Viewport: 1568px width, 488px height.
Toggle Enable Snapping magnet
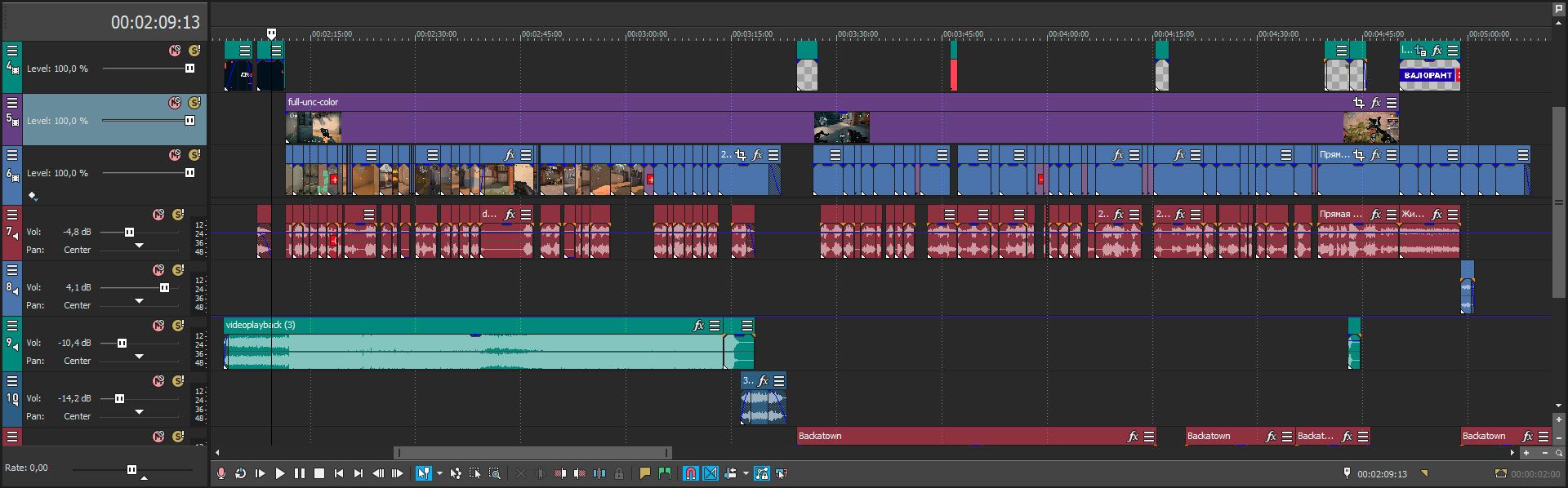coord(690,473)
